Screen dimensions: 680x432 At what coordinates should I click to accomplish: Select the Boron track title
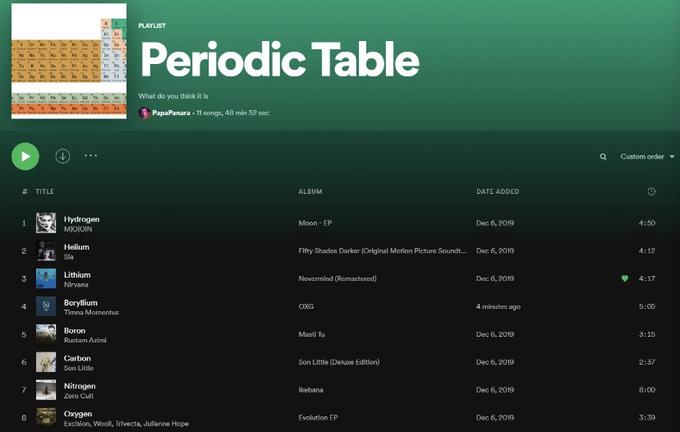pyautogui.click(x=74, y=330)
